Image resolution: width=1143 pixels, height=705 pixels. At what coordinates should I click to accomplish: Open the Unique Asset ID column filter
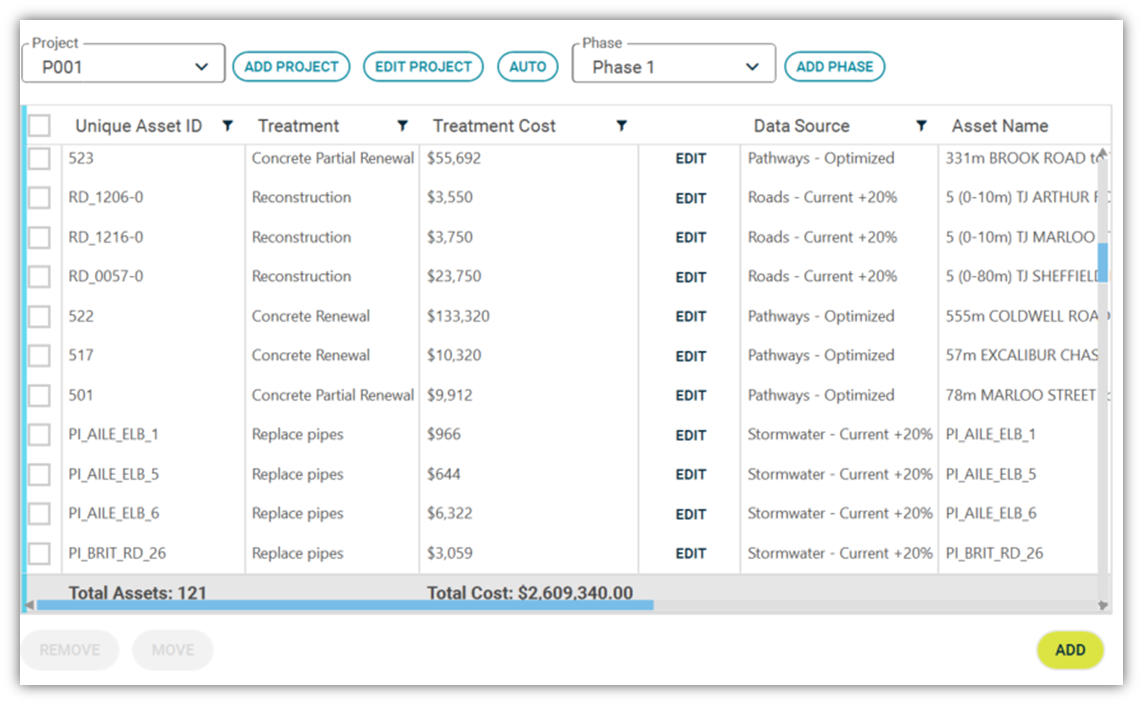point(227,126)
